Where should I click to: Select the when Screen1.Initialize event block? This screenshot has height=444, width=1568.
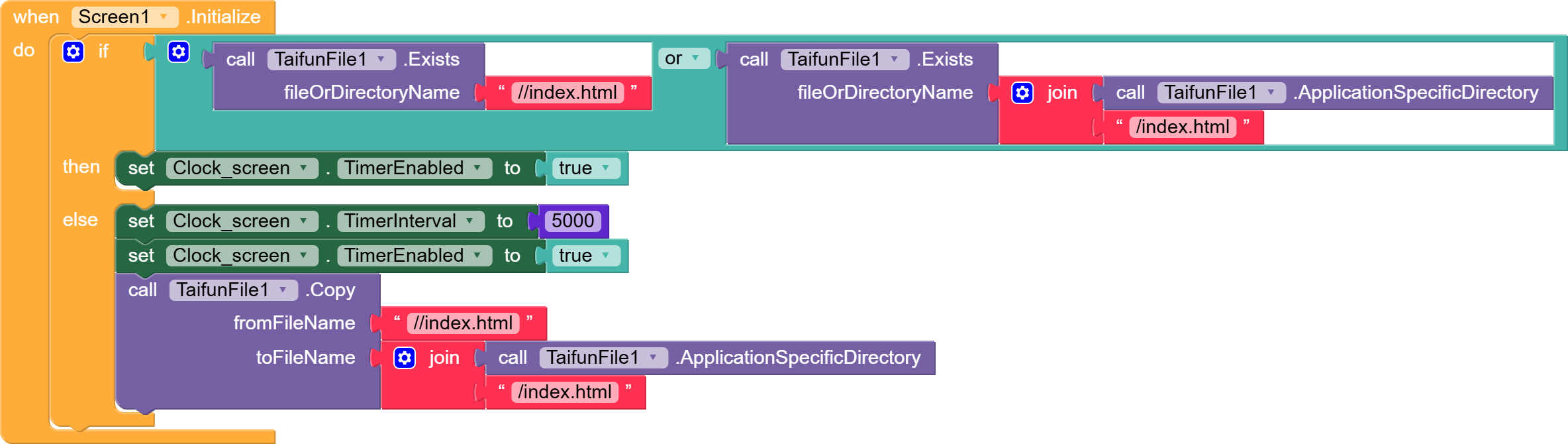pyautogui.click(x=36, y=17)
